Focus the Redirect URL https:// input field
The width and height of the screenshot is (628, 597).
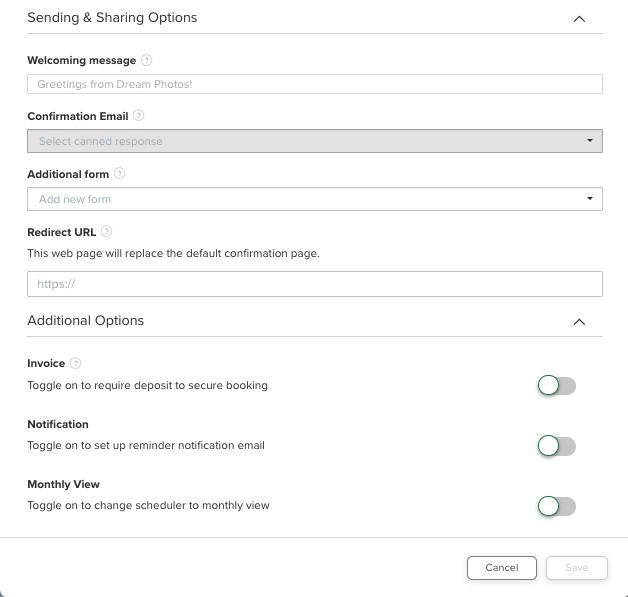point(314,284)
